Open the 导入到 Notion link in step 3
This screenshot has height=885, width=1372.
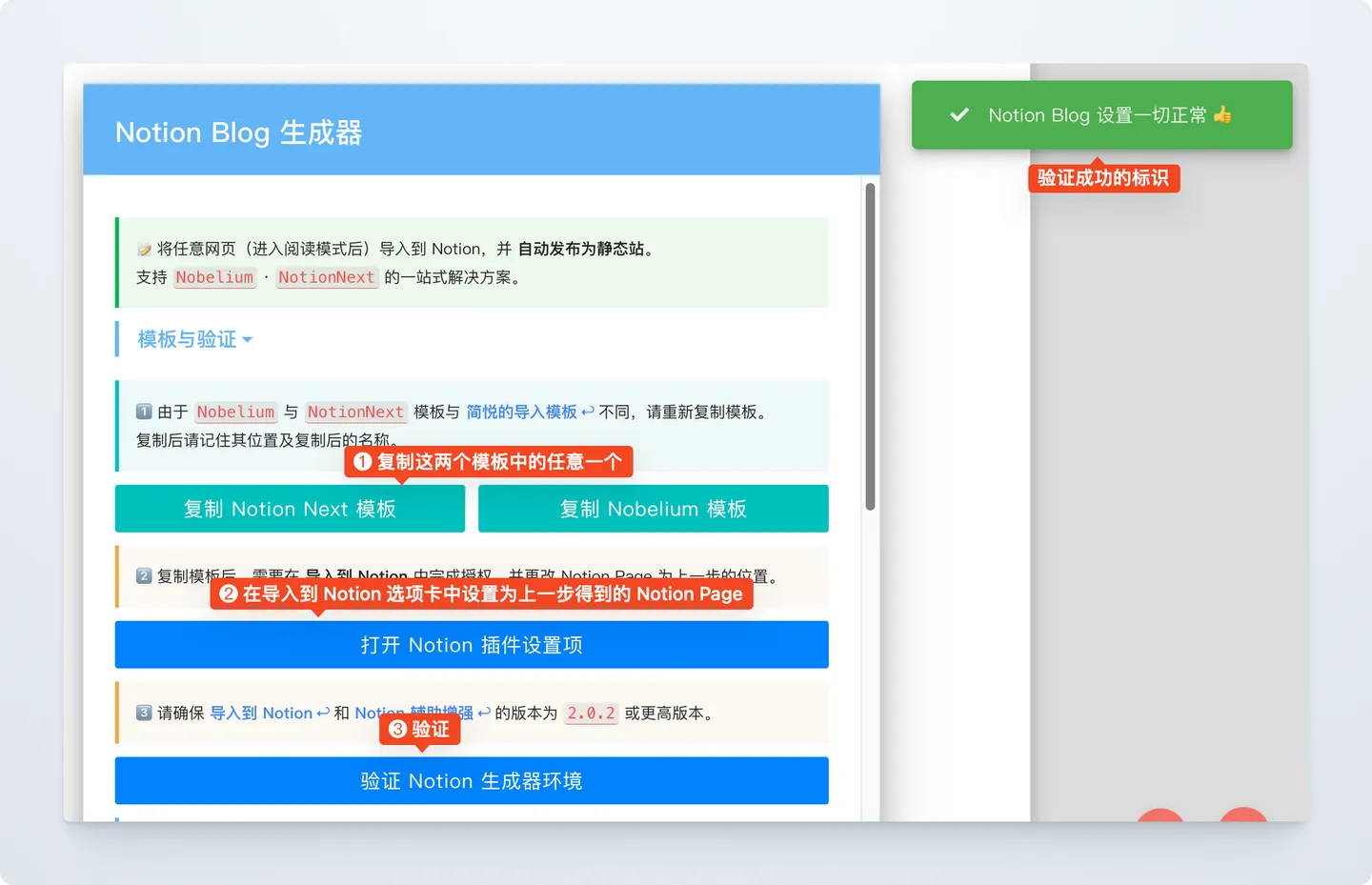pos(269,713)
